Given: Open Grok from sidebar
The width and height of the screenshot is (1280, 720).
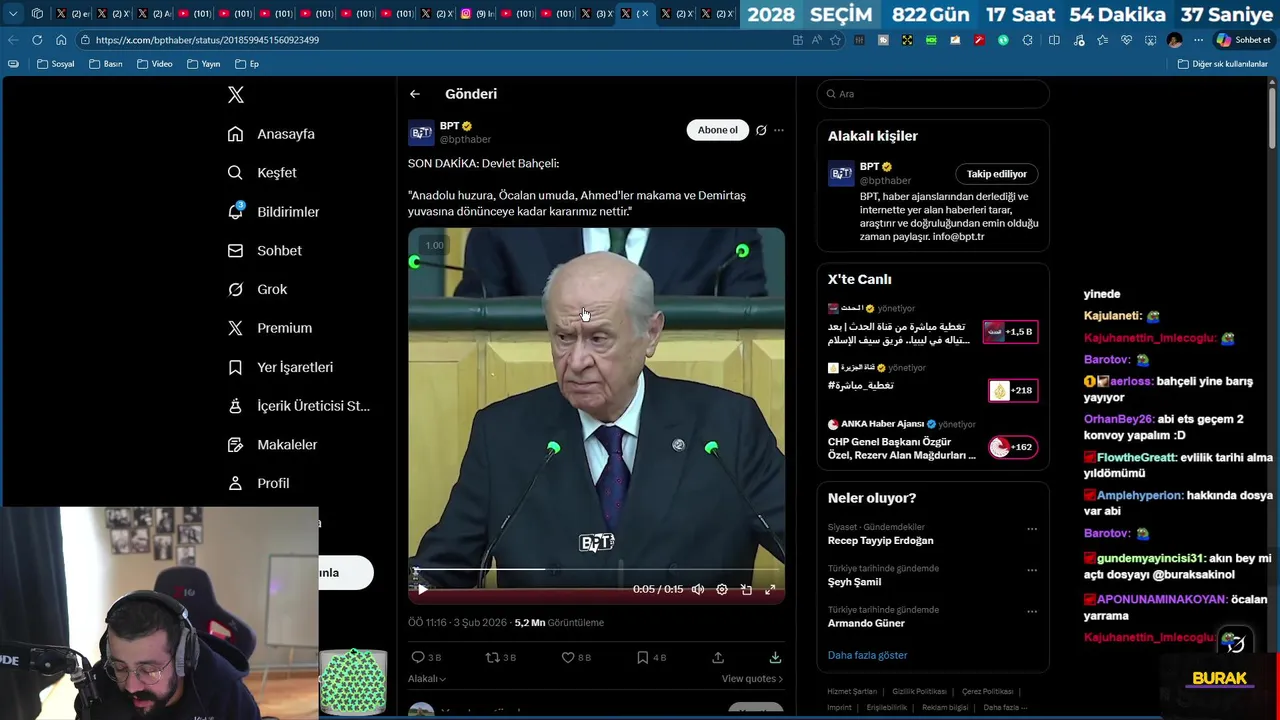Looking at the screenshot, I should click(x=257, y=289).
